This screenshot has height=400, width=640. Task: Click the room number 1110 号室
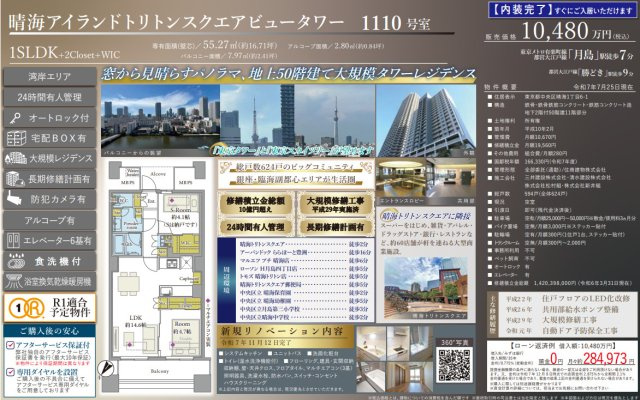pyautogui.click(x=396, y=24)
